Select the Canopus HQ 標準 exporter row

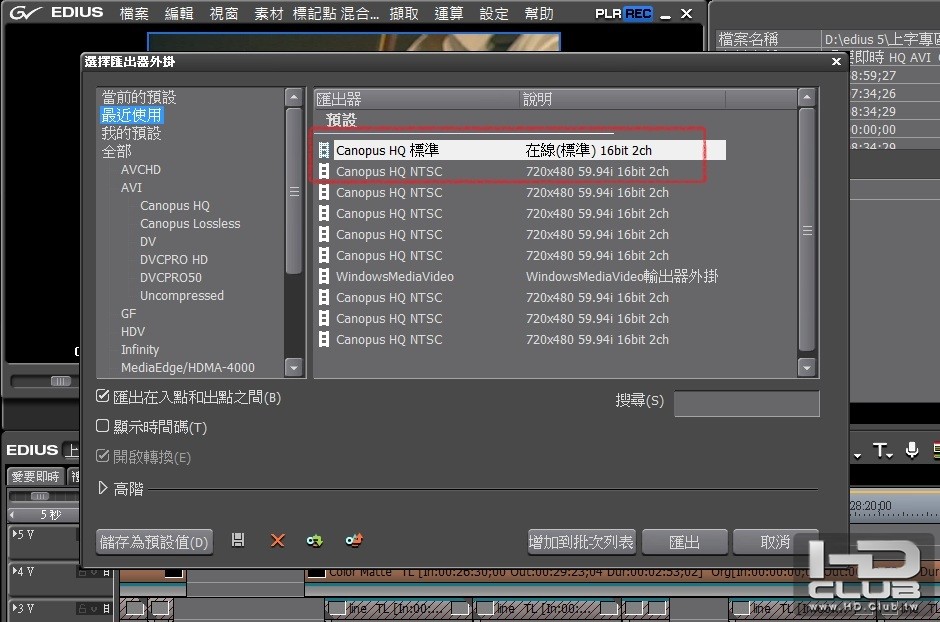tap(522, 150)
